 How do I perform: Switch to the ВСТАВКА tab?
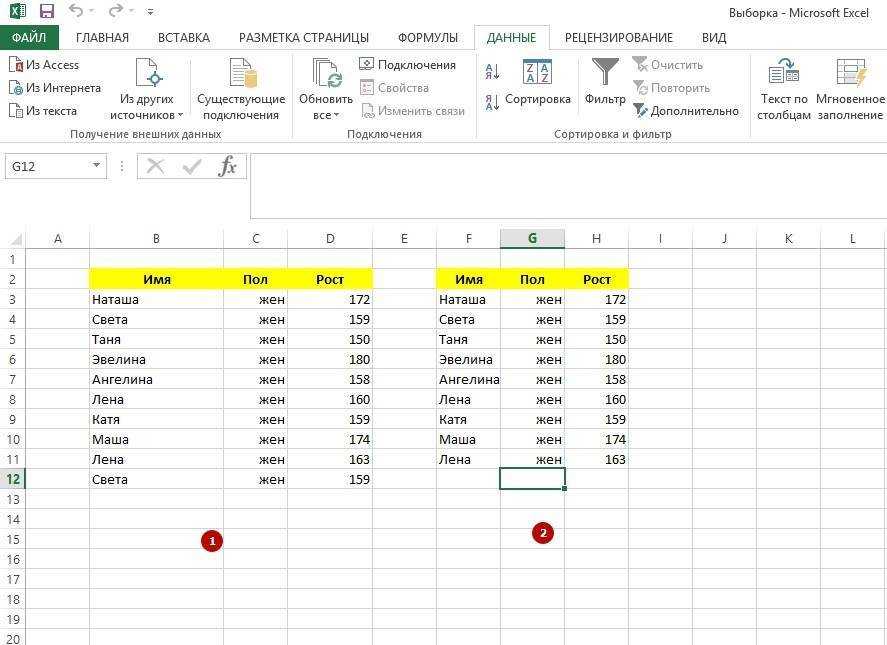(184, 37)
